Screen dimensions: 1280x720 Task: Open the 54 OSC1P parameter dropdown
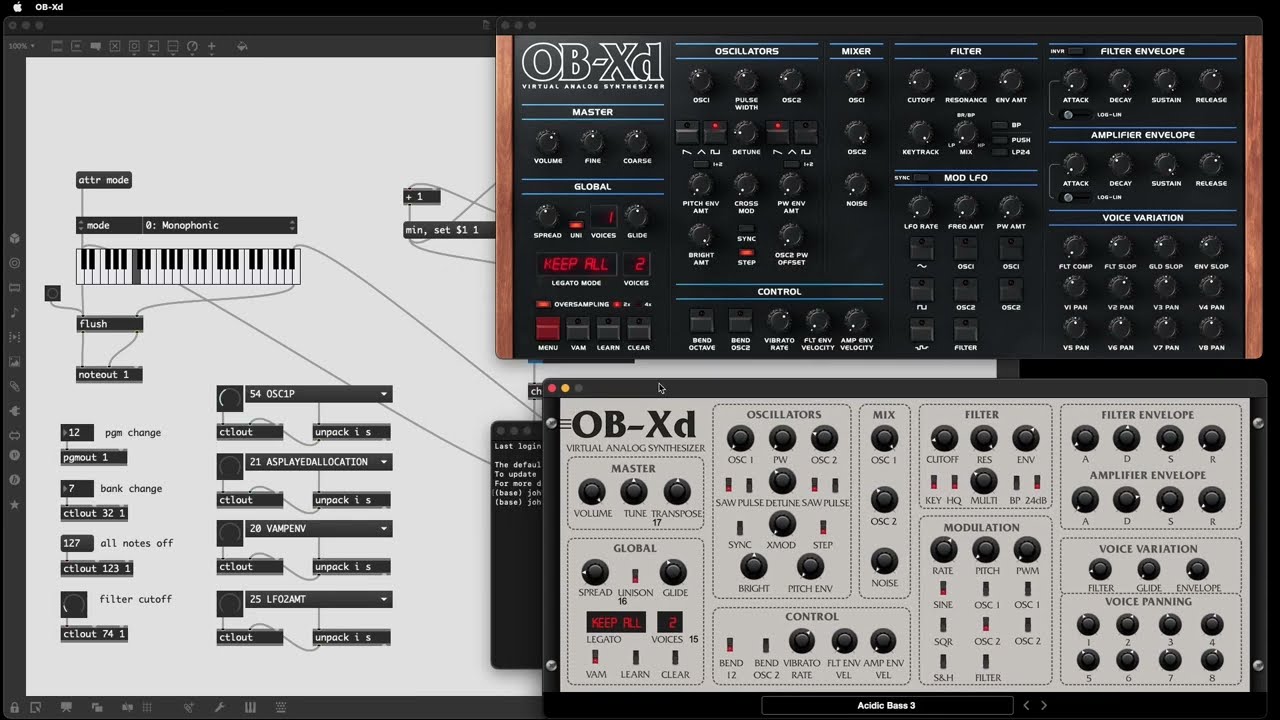[x=318, y=394]
